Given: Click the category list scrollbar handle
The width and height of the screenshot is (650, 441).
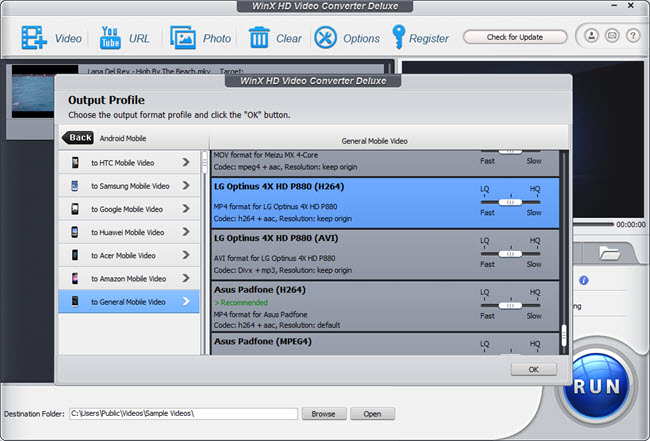Looking at the screenshot, I should click(x=204, y=162).
